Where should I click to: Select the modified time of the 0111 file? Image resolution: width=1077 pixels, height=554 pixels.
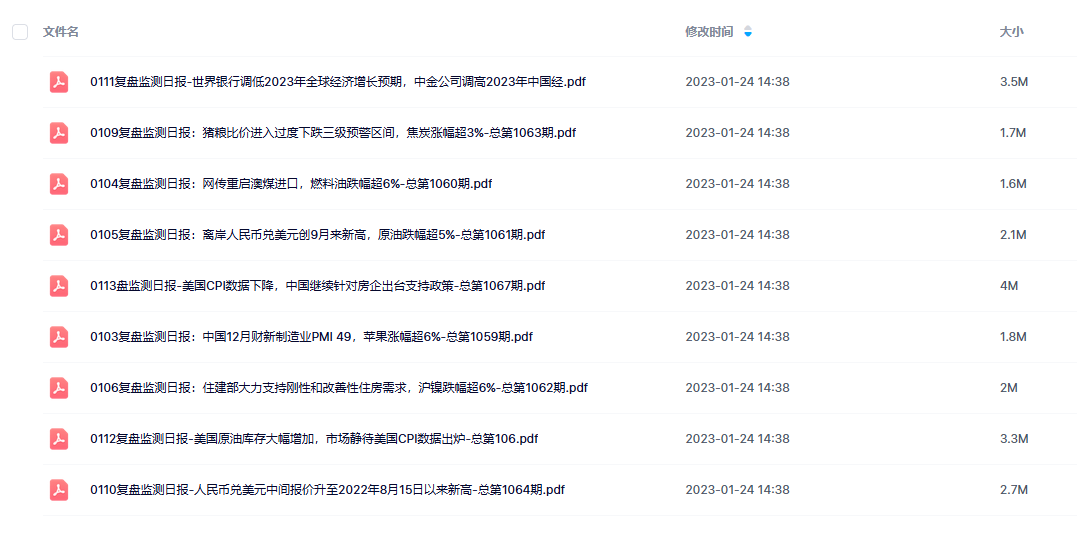click(x=737, y=82)
